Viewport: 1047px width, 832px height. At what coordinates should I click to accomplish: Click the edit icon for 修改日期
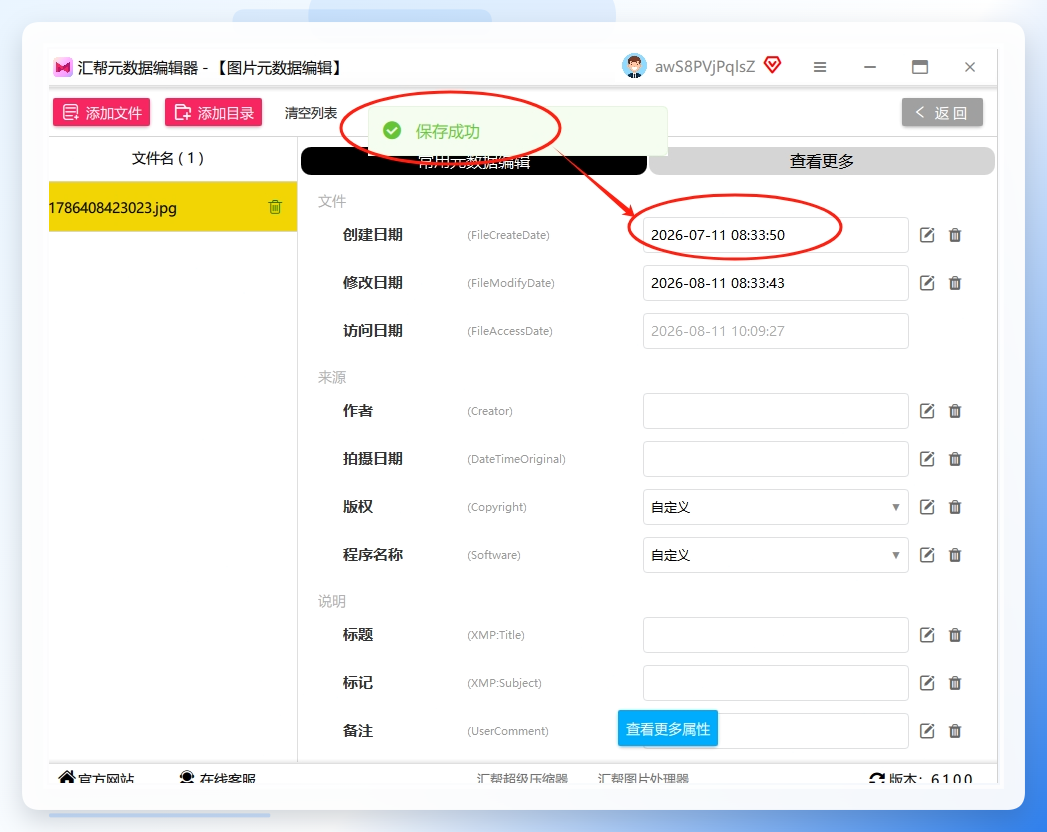[x=927, y=283]
